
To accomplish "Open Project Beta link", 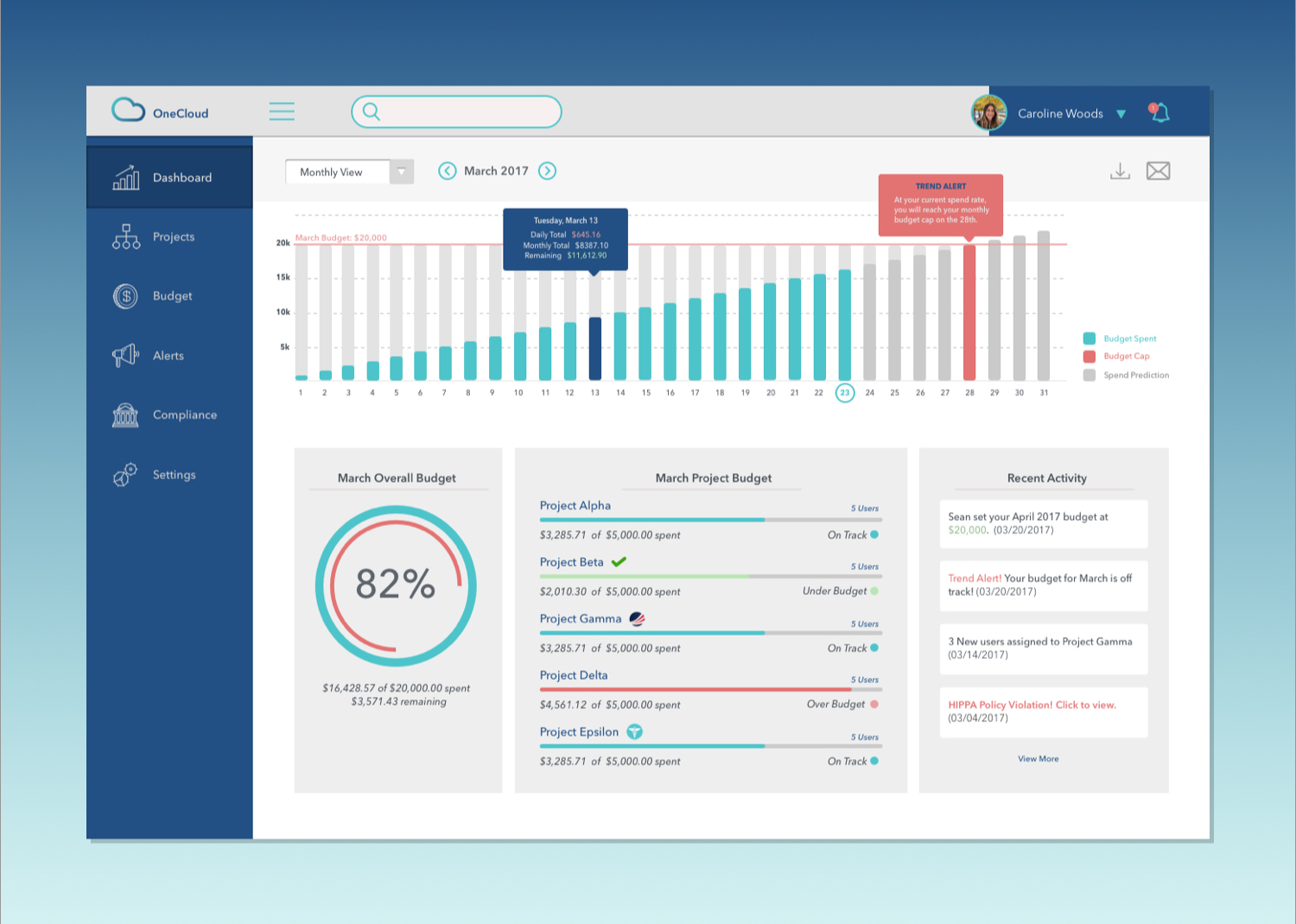I will point(572,562).
